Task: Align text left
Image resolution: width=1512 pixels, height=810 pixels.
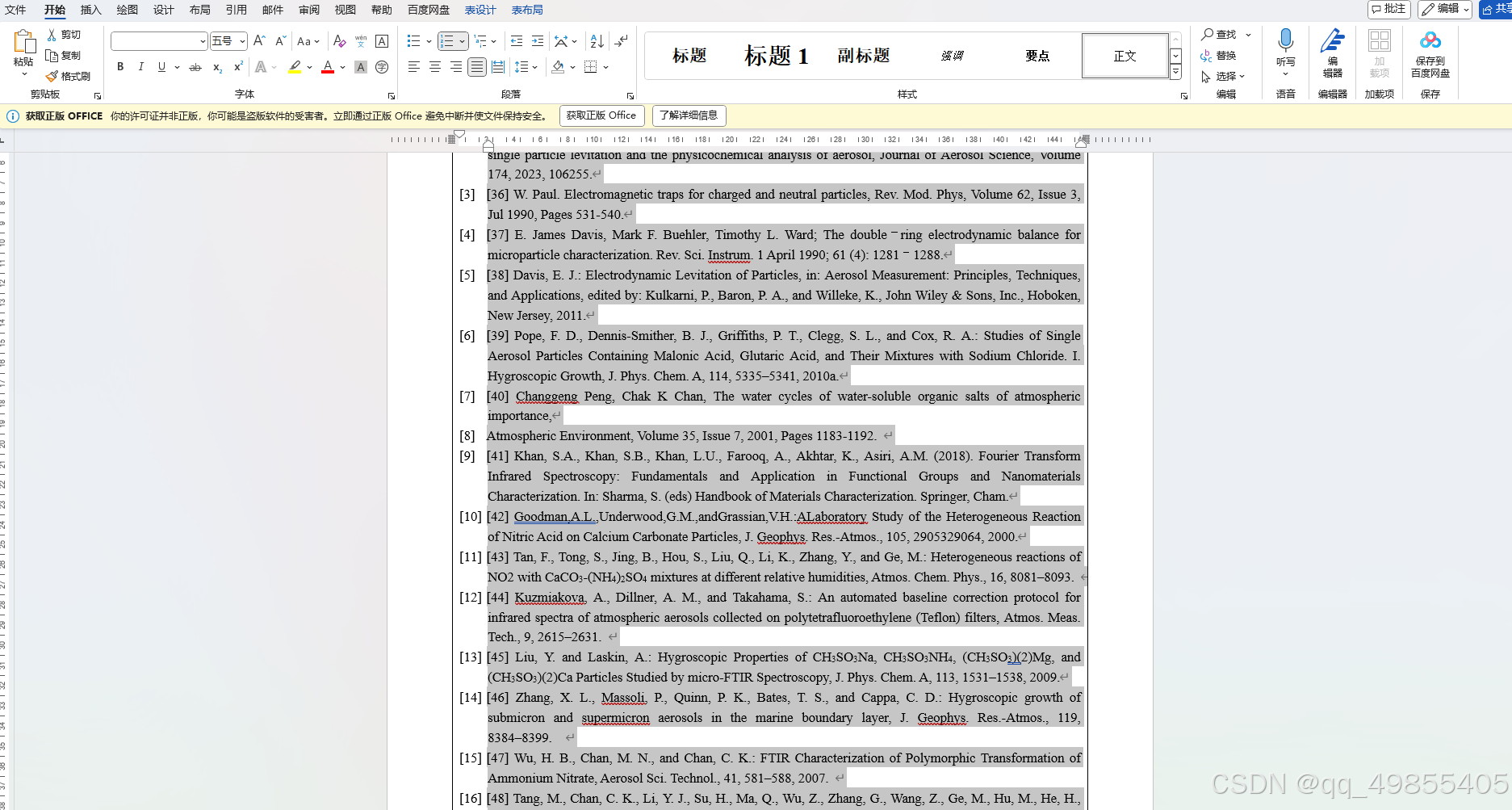Action: tap(414, 67)
